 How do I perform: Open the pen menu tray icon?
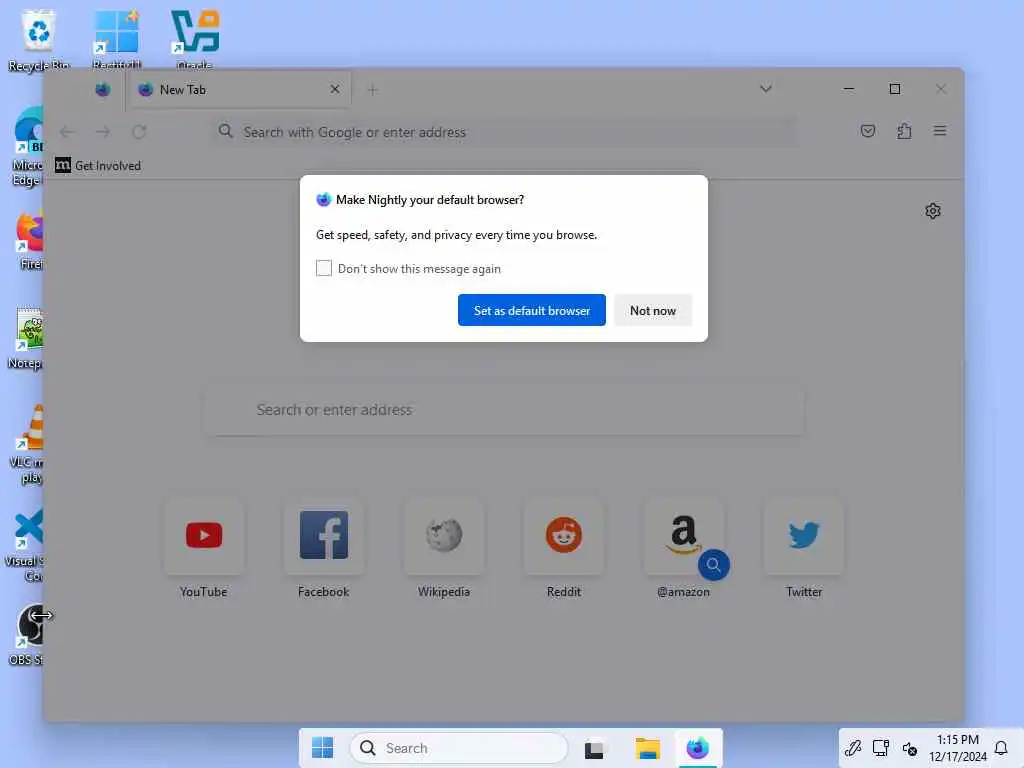point(853,748)
